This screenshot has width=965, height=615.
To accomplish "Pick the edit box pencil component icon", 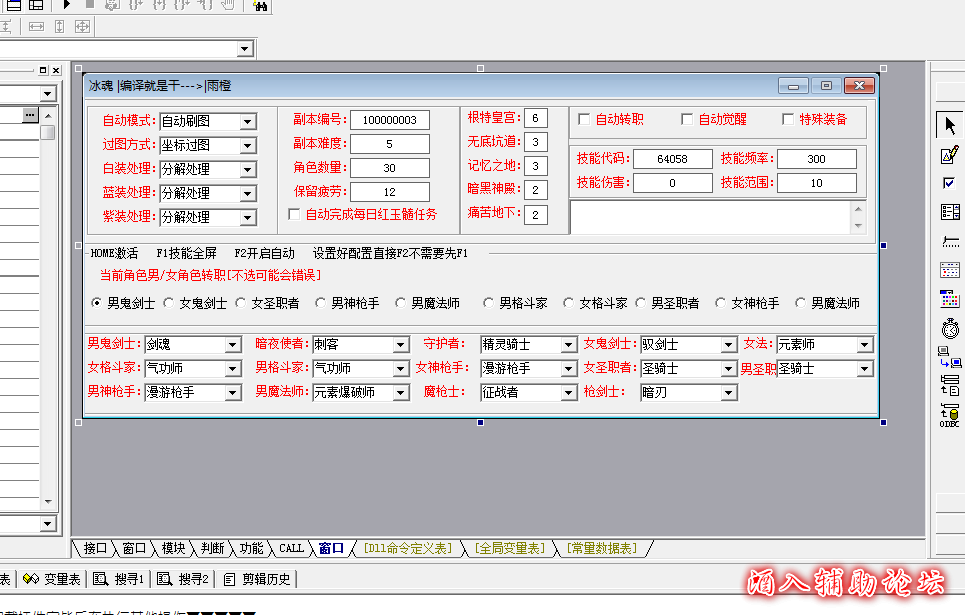I will pos(949,155).
